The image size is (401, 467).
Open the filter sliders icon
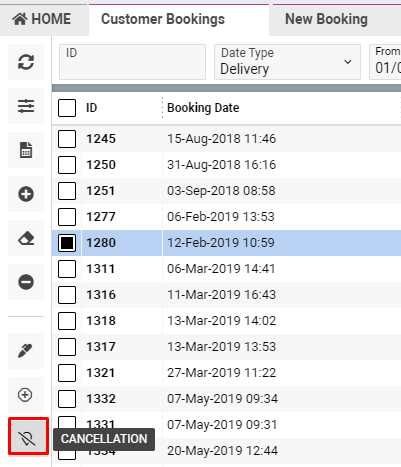pyautogui.click(x=26, y=106)
